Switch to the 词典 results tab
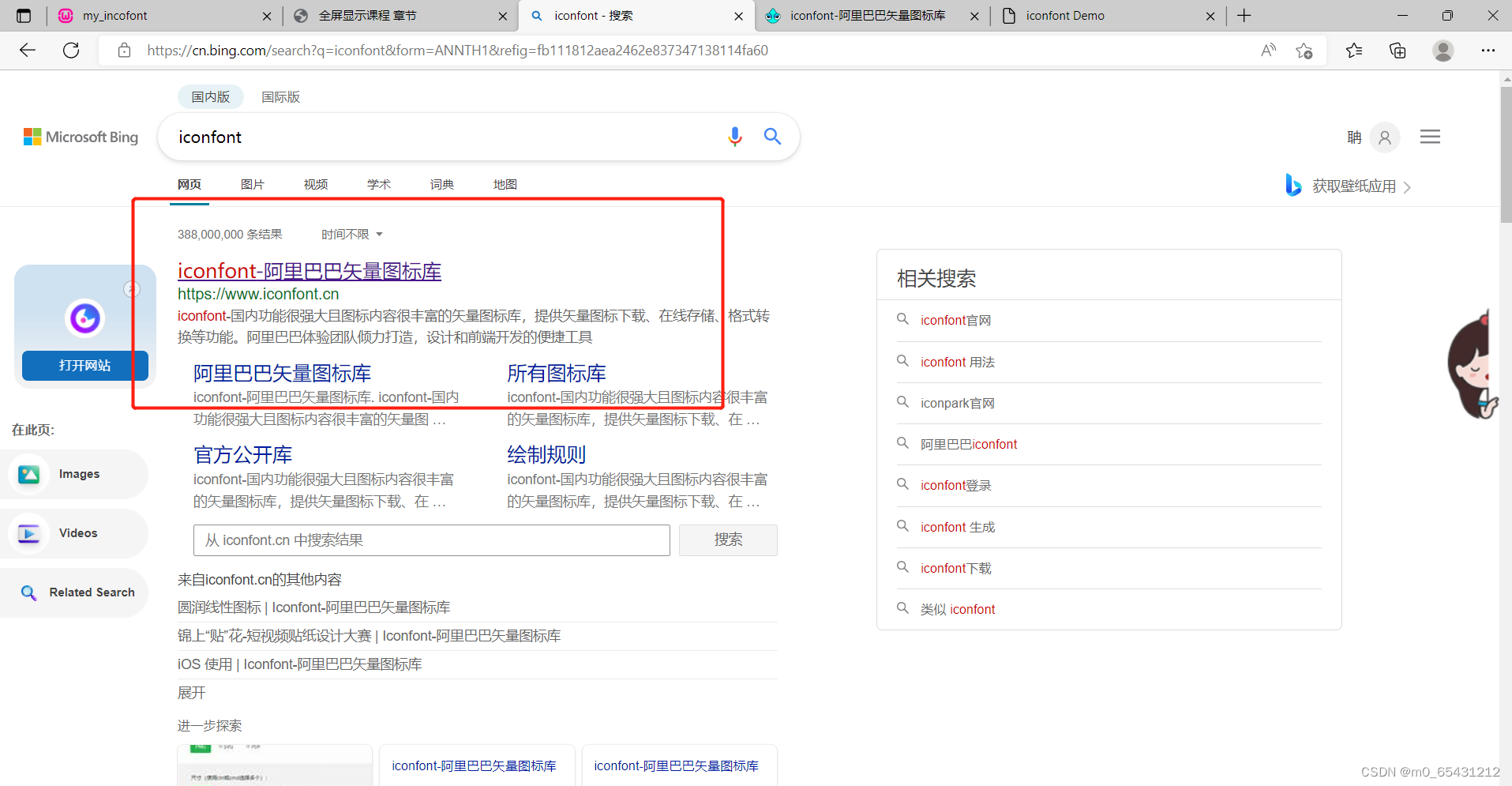Image resolution: width=1512 pixels, height=786 pixels. [x=442, y=184]
